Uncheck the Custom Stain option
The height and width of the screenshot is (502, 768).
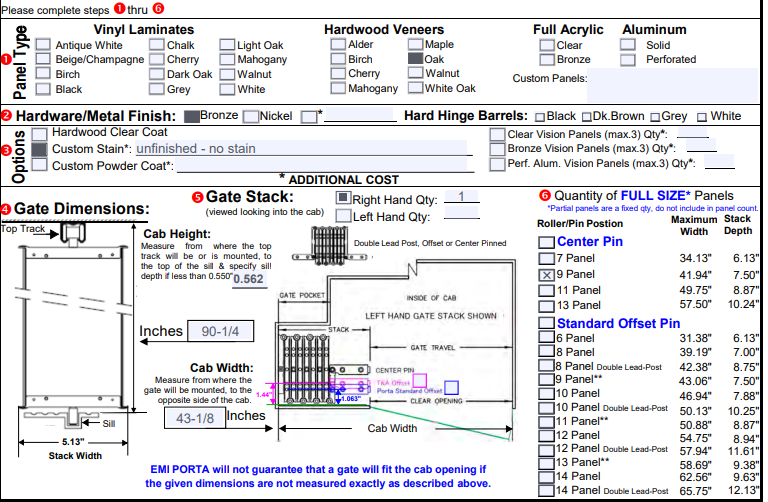coord(39,149)
